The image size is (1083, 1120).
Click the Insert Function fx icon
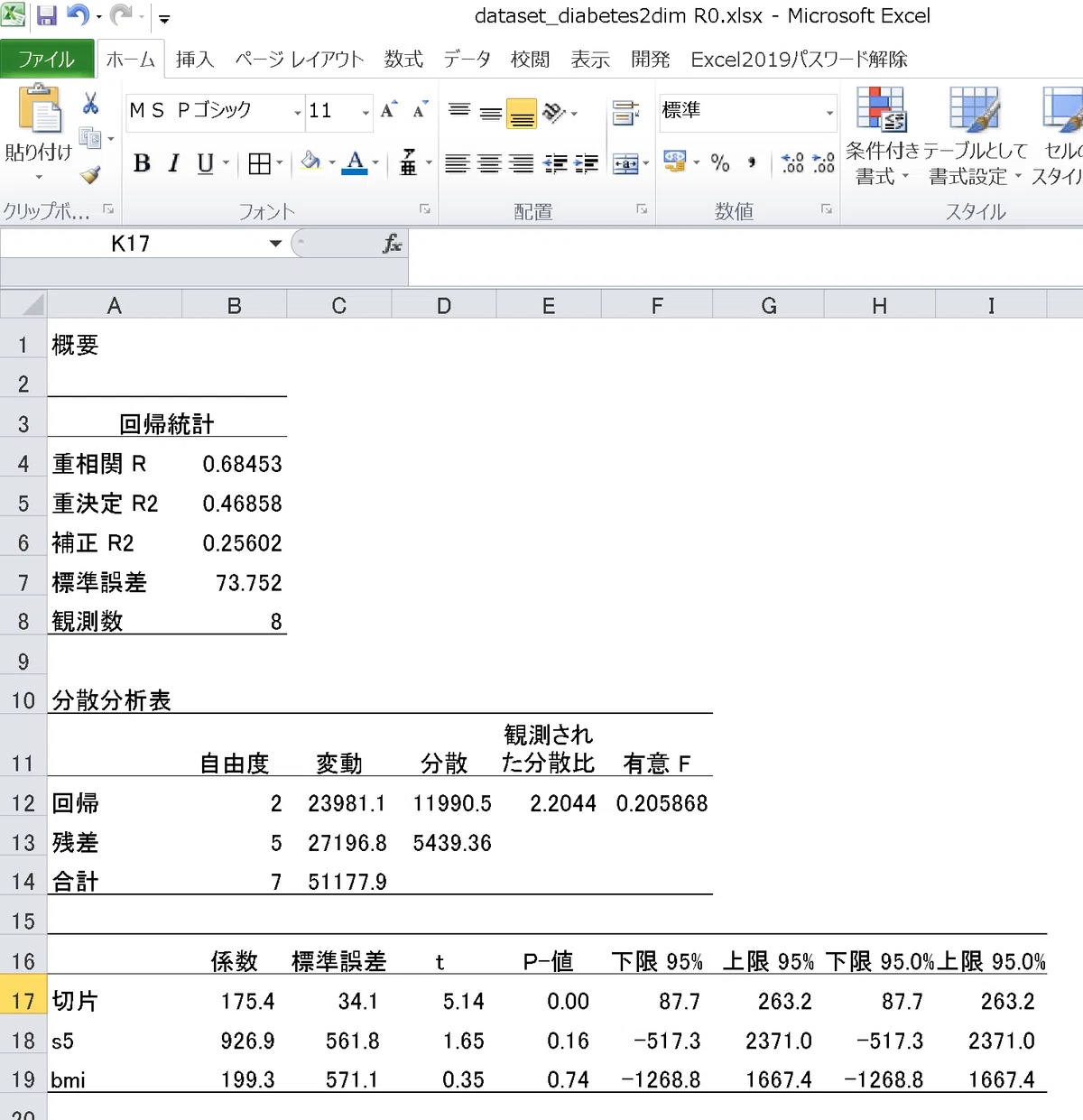pyautogui.click(x=392, y=243)
